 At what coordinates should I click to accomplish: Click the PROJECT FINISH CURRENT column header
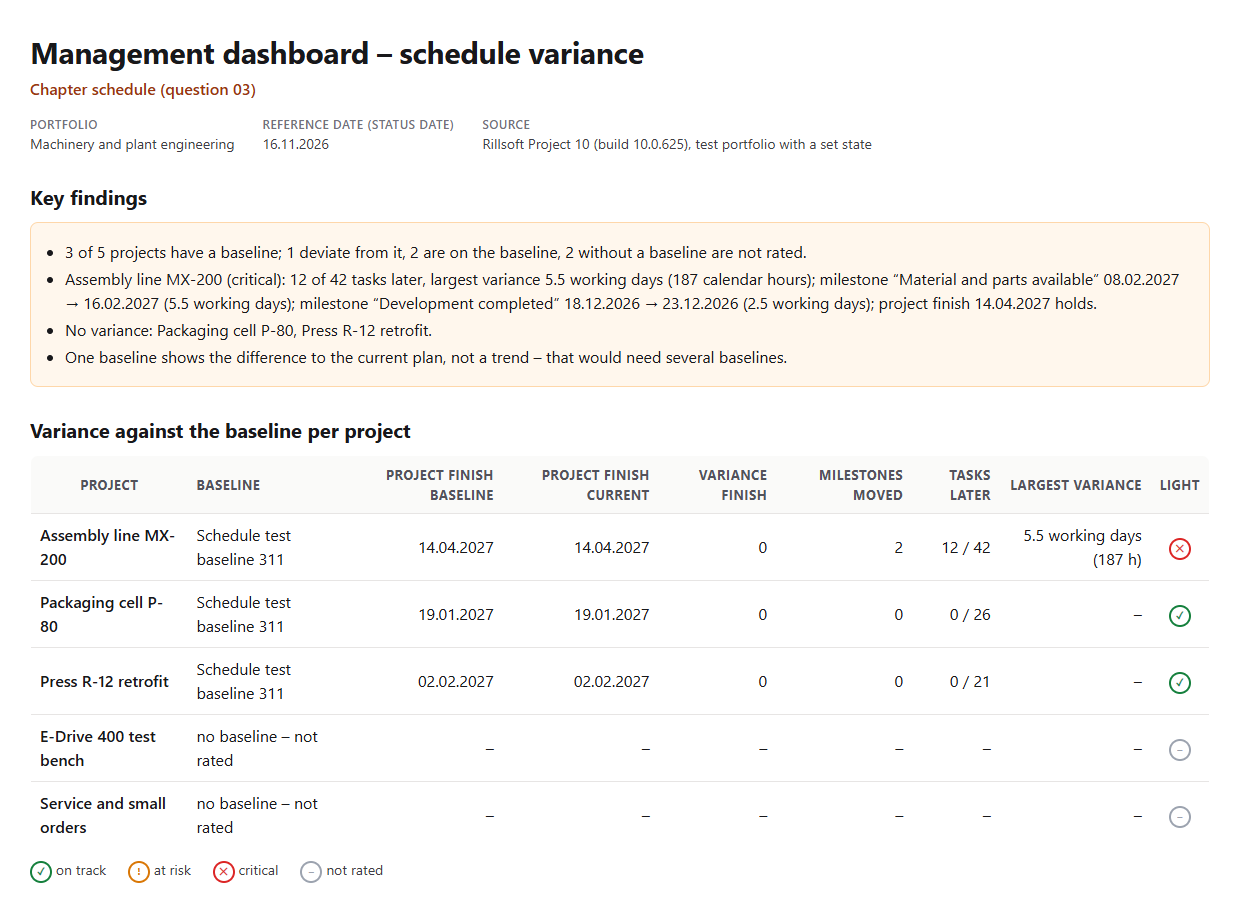(x=596, y=485)
